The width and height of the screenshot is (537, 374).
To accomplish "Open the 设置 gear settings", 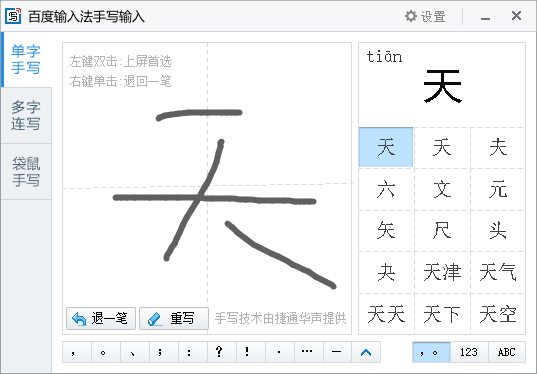I will click(x=425, y=16).
